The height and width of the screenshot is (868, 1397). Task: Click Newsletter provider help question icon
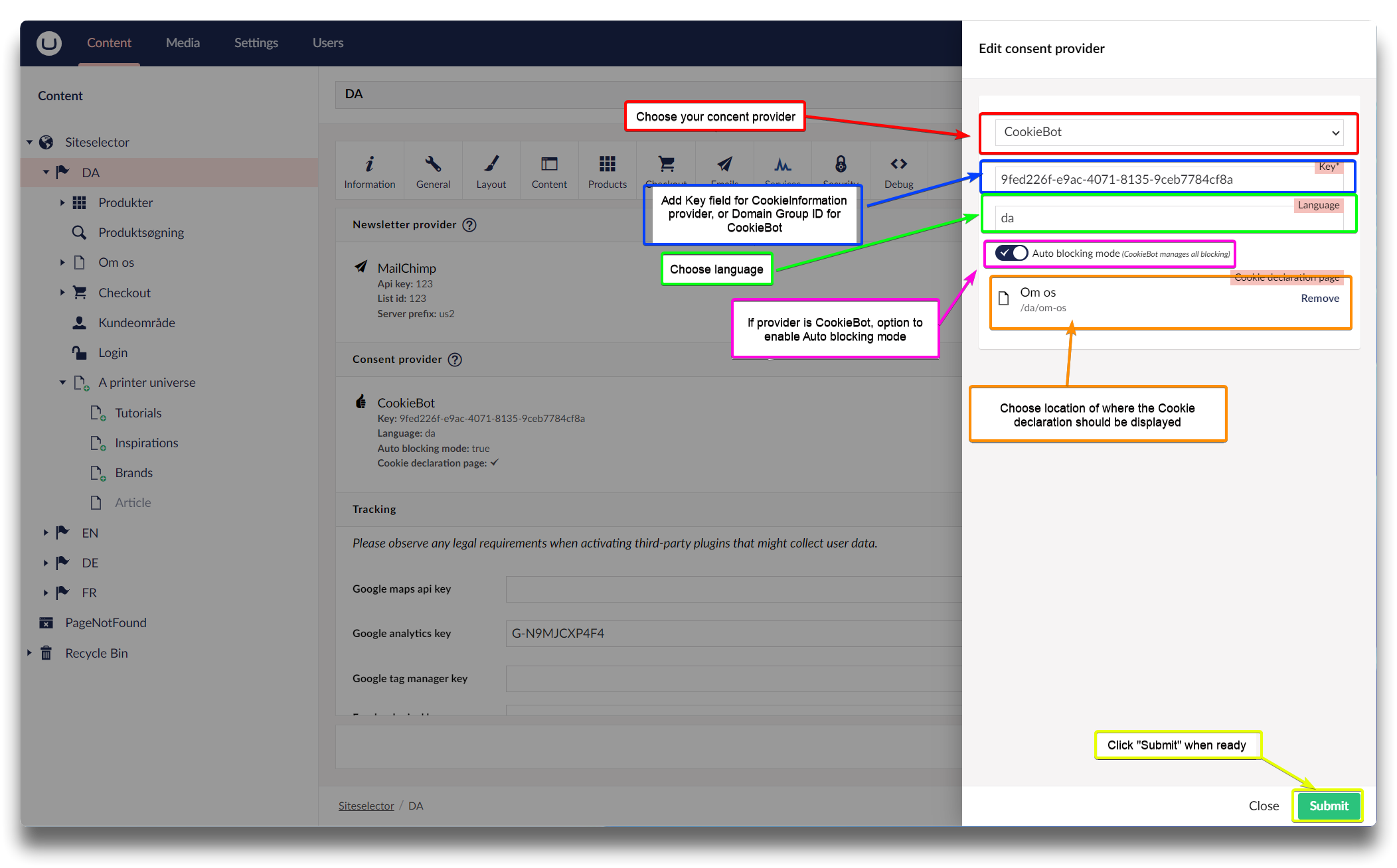(469, 225)
